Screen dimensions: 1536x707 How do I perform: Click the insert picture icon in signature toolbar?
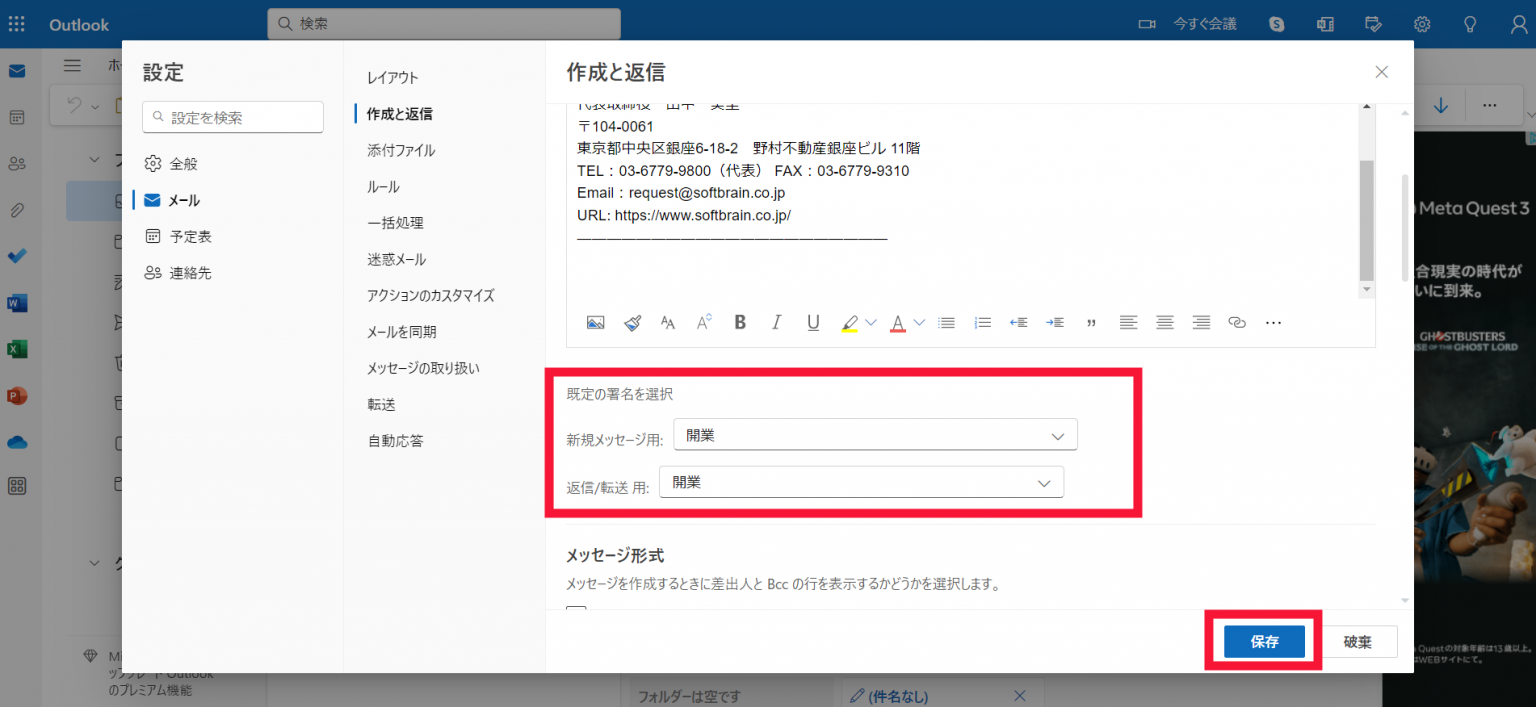coord(595,322)
